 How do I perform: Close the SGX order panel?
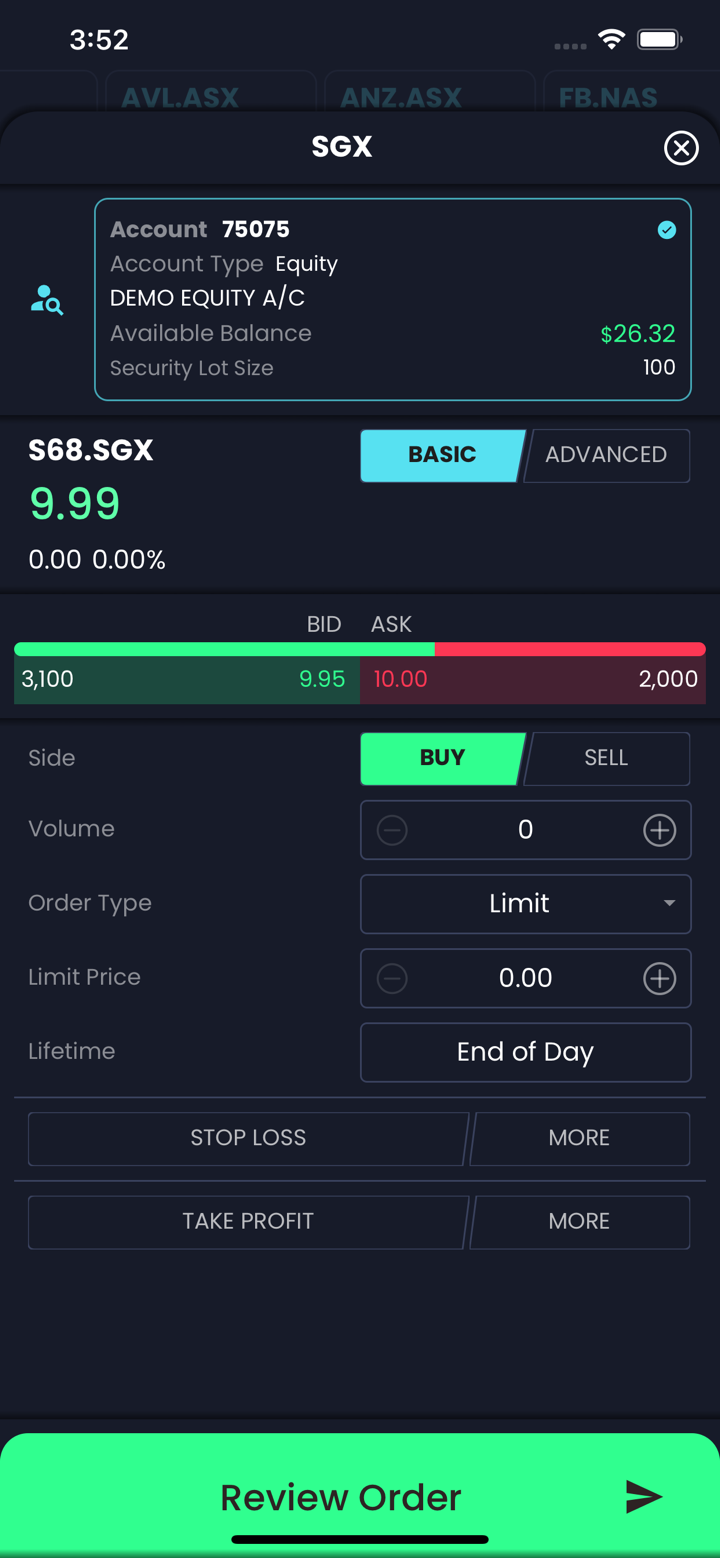(x=681, y=148)
